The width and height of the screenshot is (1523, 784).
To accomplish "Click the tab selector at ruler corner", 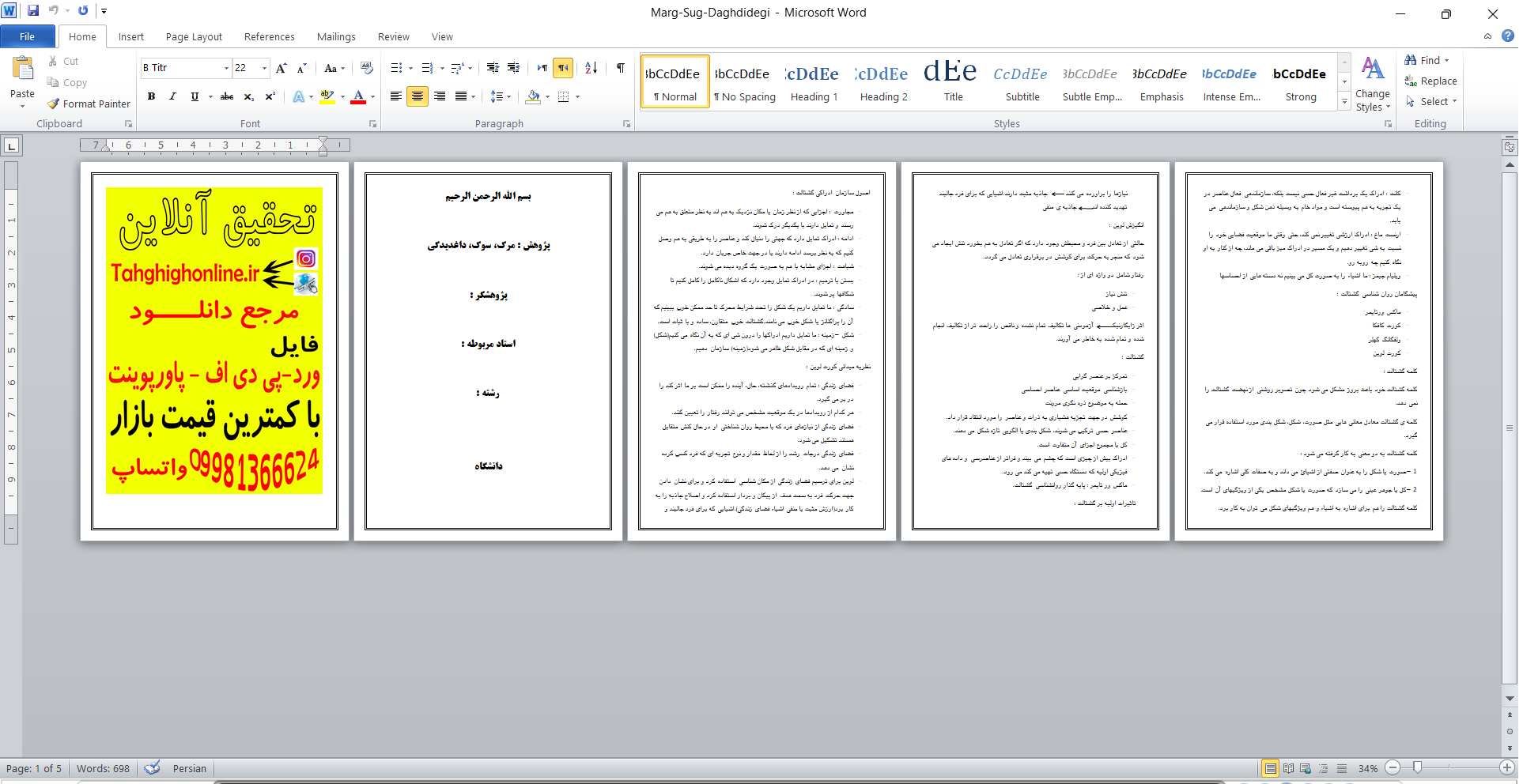I will (x=11, y=145).
